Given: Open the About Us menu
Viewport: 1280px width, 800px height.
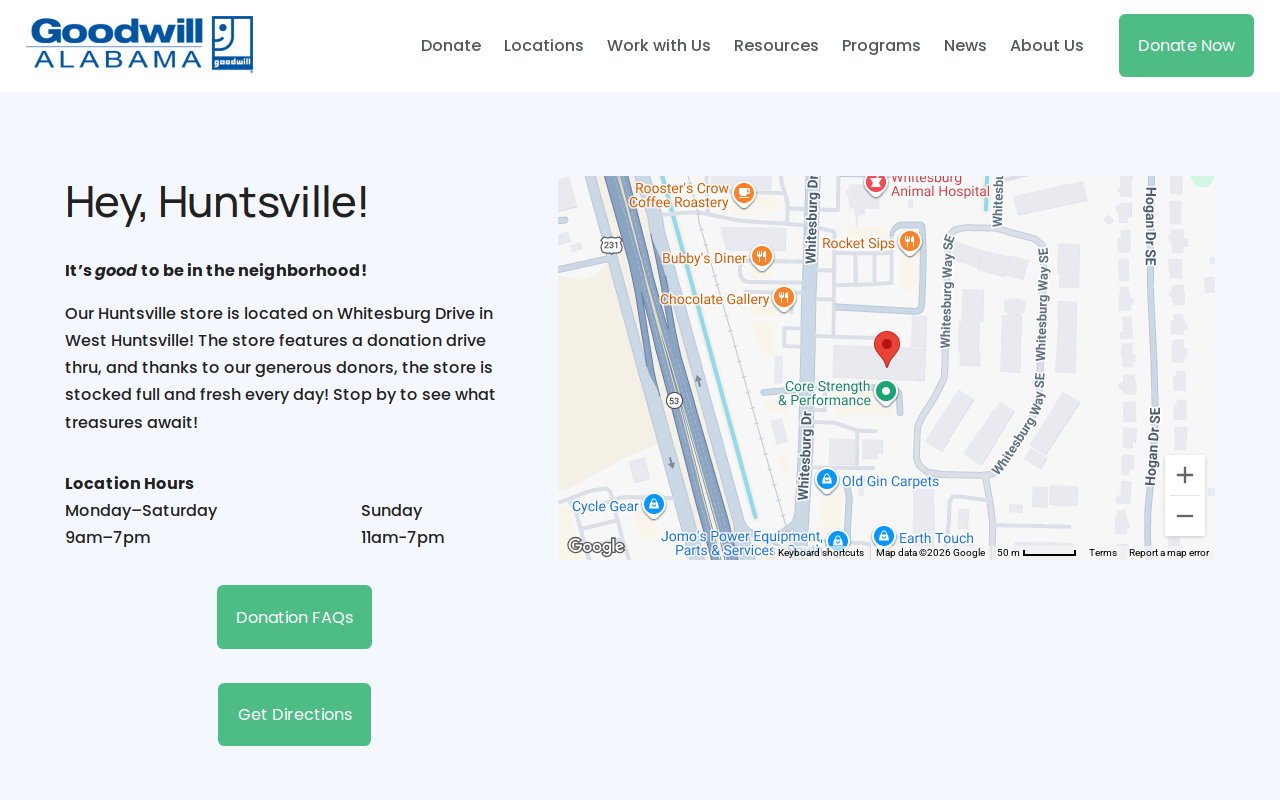Looking at the screenshot, I should [x=1047, y=45].
